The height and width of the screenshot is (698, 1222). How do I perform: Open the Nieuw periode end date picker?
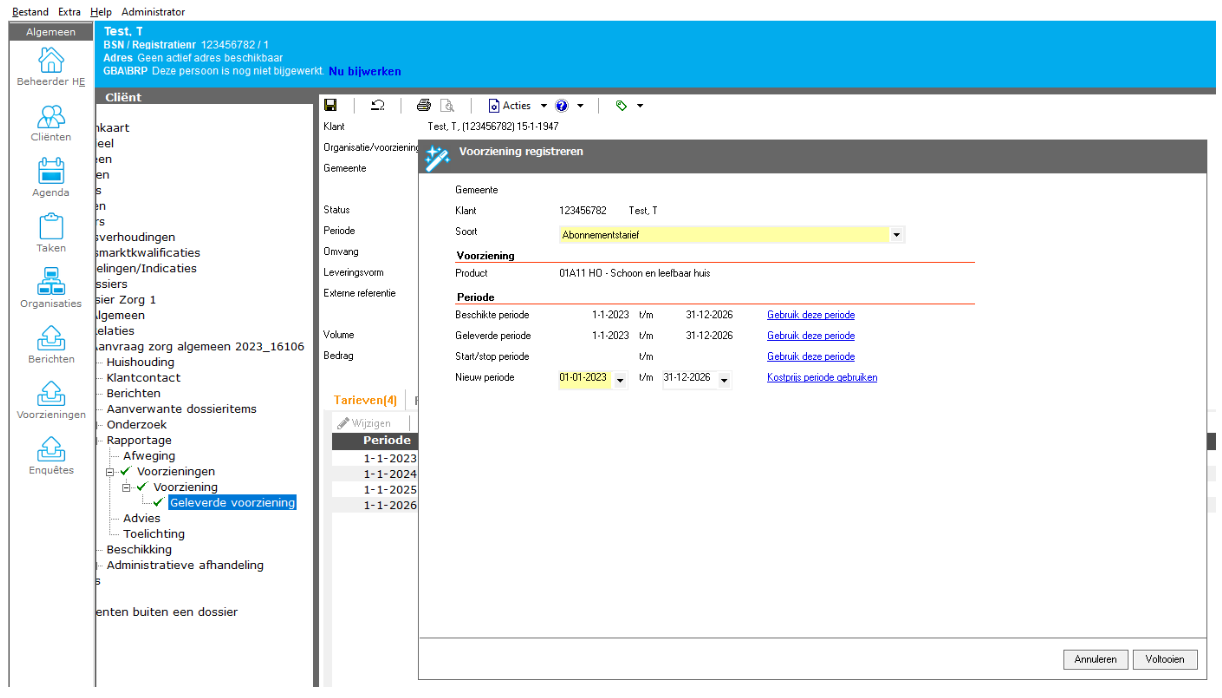[723, 379]
